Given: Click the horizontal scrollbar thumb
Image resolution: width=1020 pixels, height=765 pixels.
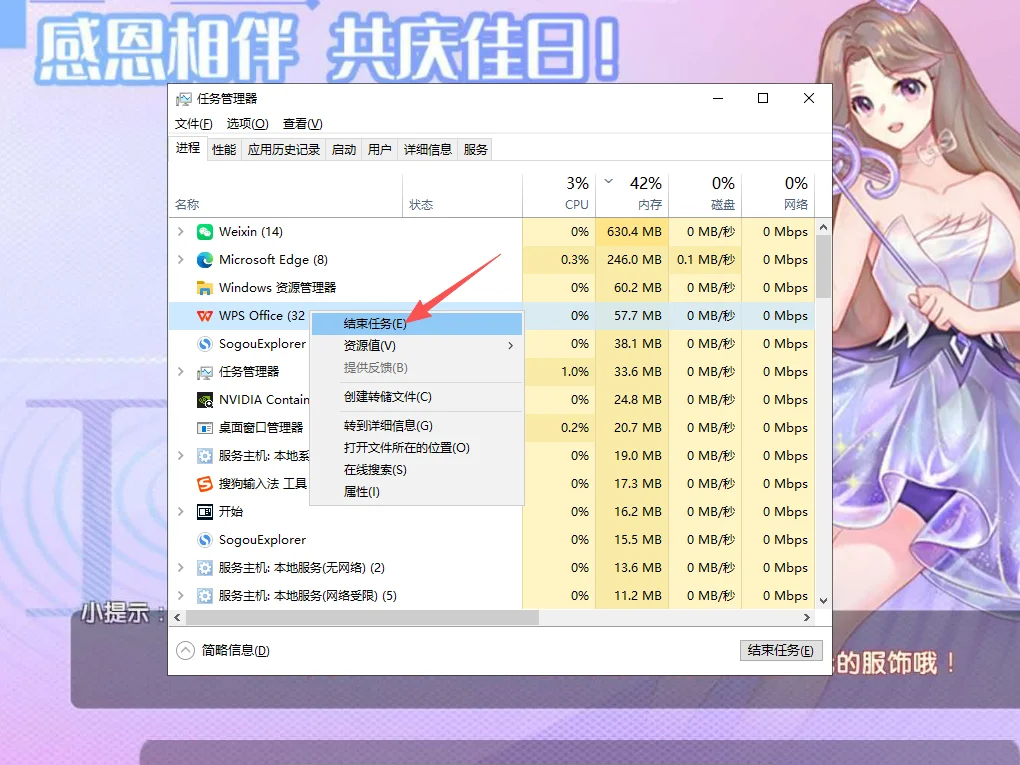Looking at the screenshot, I should click(x=362, y=617).
